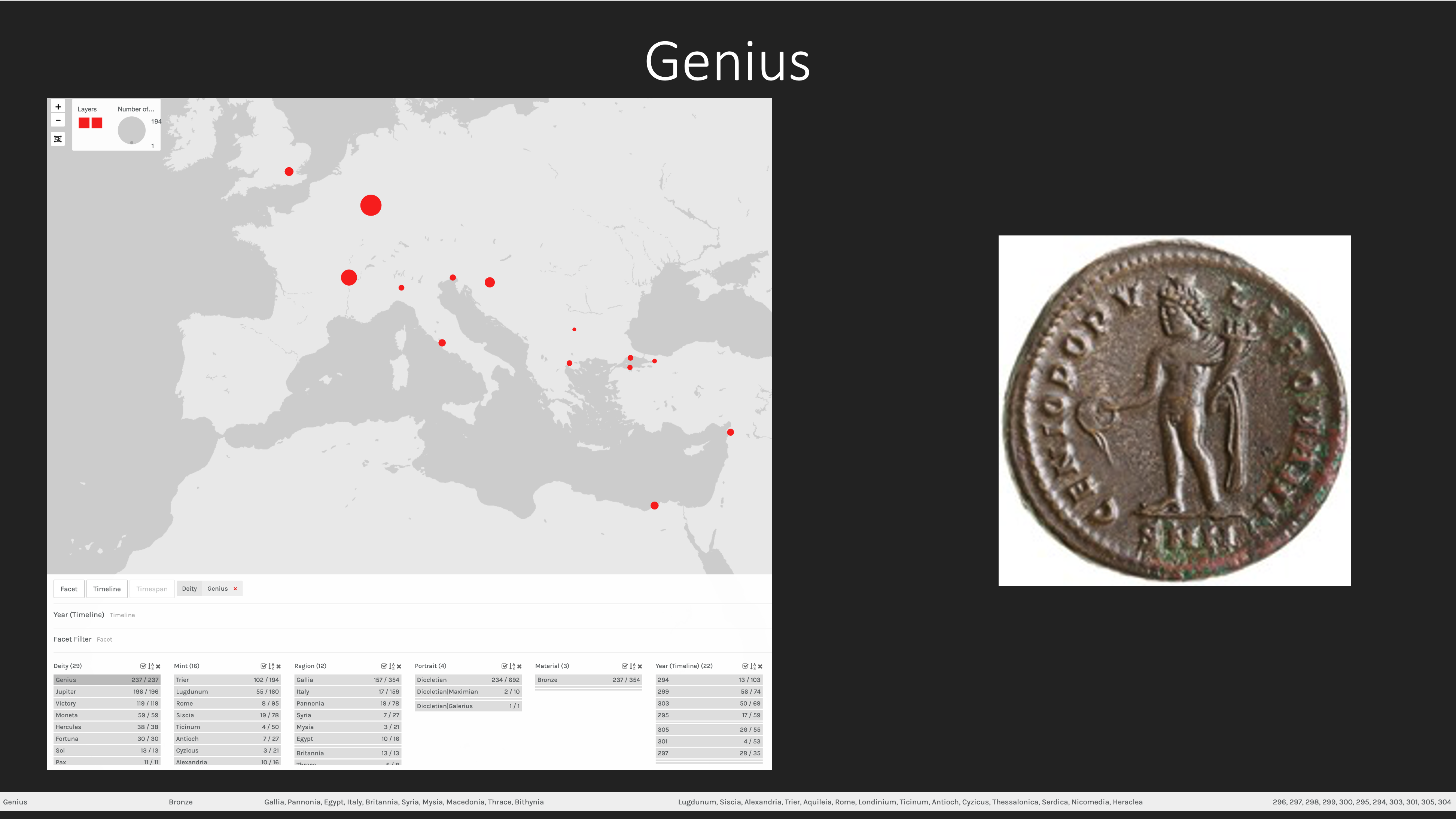
Task: Click the map fit-to-extent icon
Action: coord(58,139)
